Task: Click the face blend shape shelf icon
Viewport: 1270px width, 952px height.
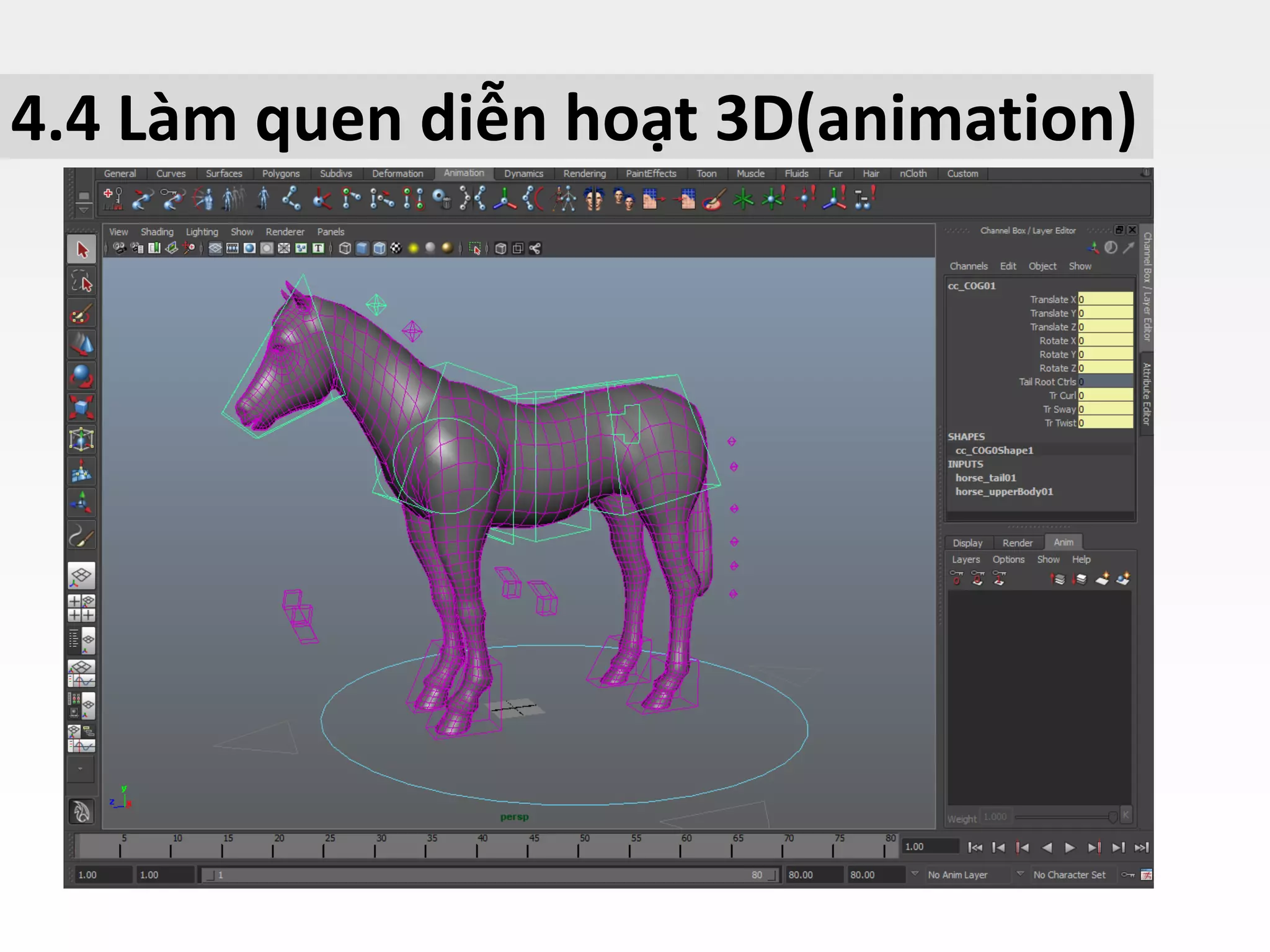Action: click(x=593, y=200)
